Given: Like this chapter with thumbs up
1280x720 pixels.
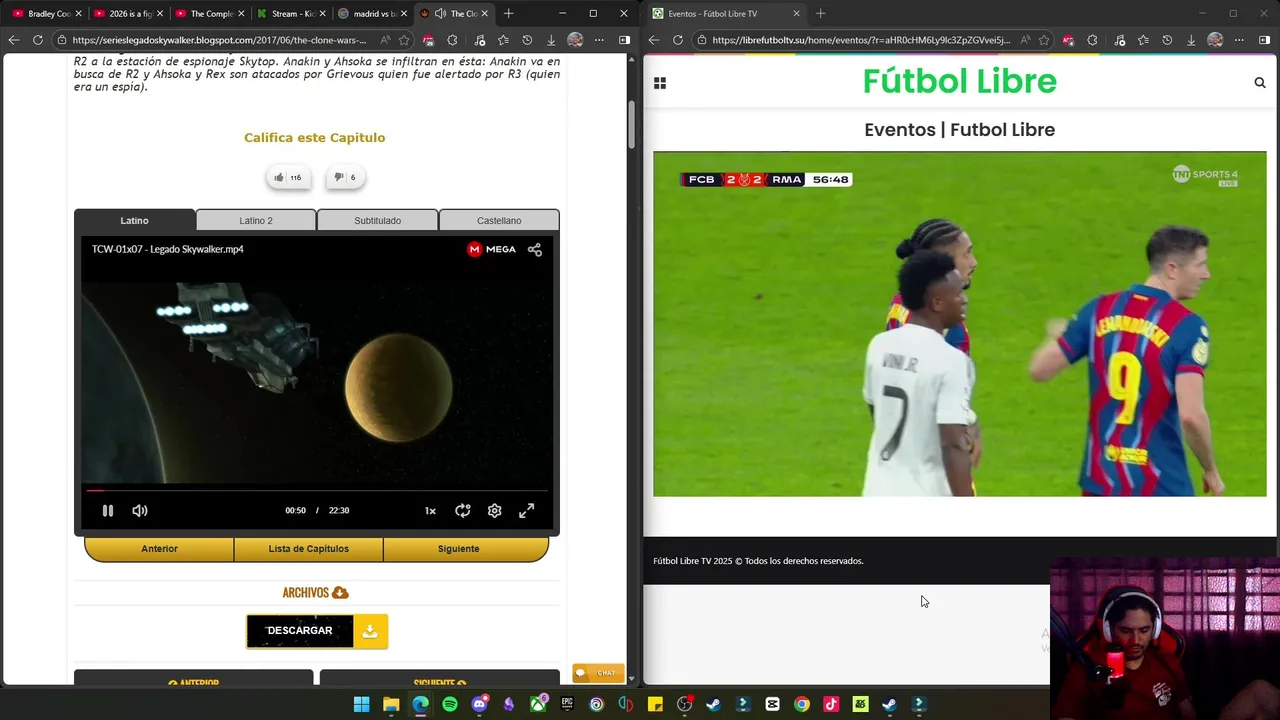Looking at the screenshot, I should (x=287, y=177).
